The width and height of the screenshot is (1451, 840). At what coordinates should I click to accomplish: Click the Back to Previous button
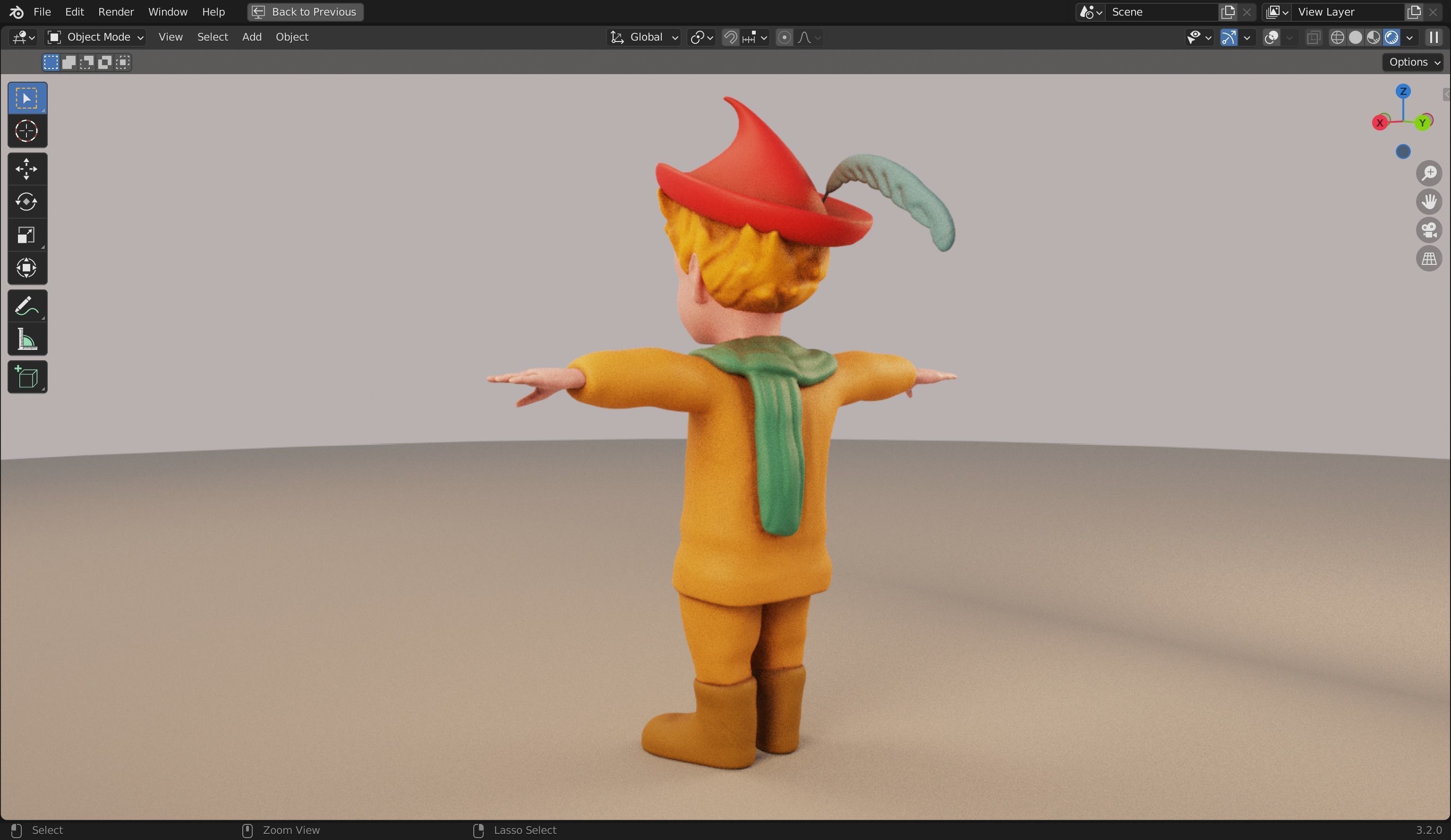pos(305,11)
